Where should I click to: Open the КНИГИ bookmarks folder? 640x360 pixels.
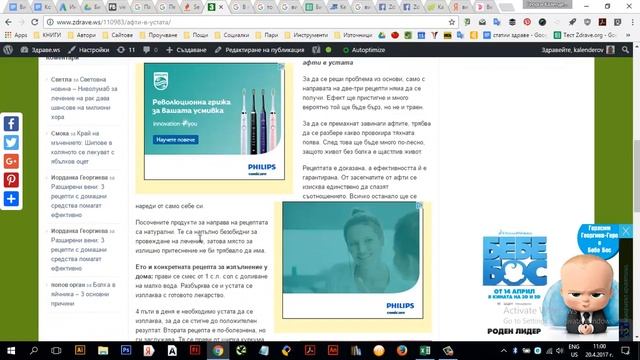coord(47,36)
